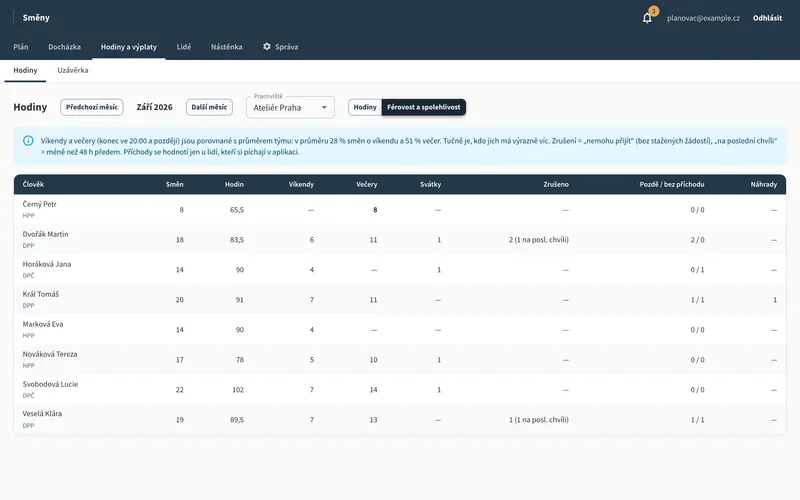Switch to Hodiny view toggle

coord(365,107)
